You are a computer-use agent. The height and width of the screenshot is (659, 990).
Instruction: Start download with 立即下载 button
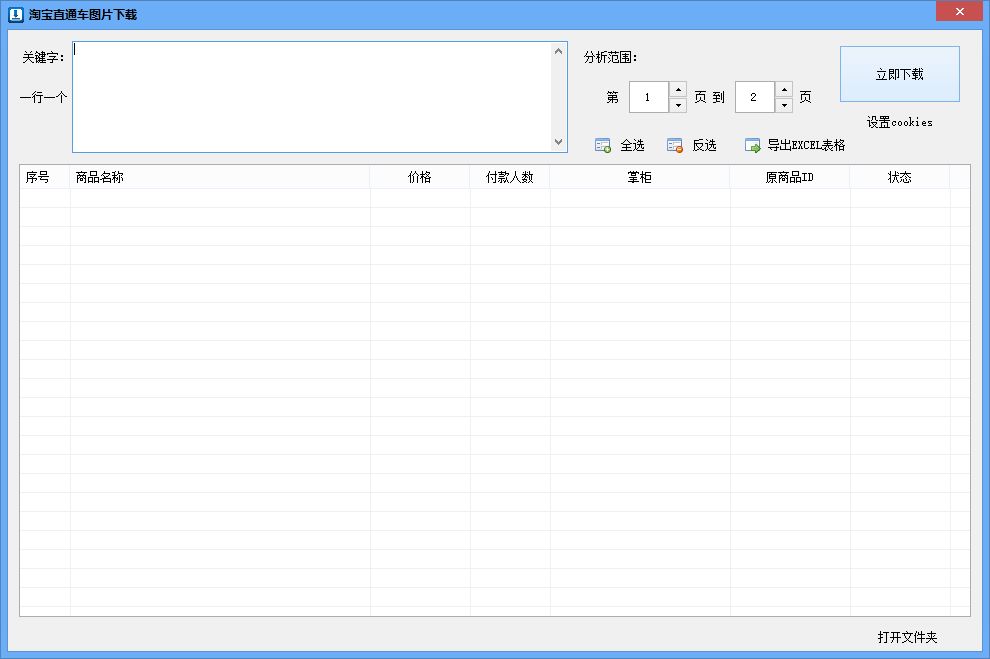899,74
